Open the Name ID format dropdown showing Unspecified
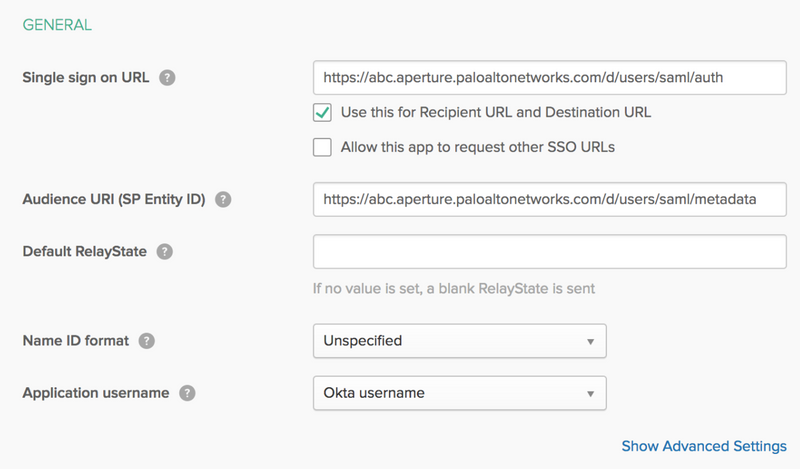The width and height of the screenshot is (800, 469). point(460,340)
